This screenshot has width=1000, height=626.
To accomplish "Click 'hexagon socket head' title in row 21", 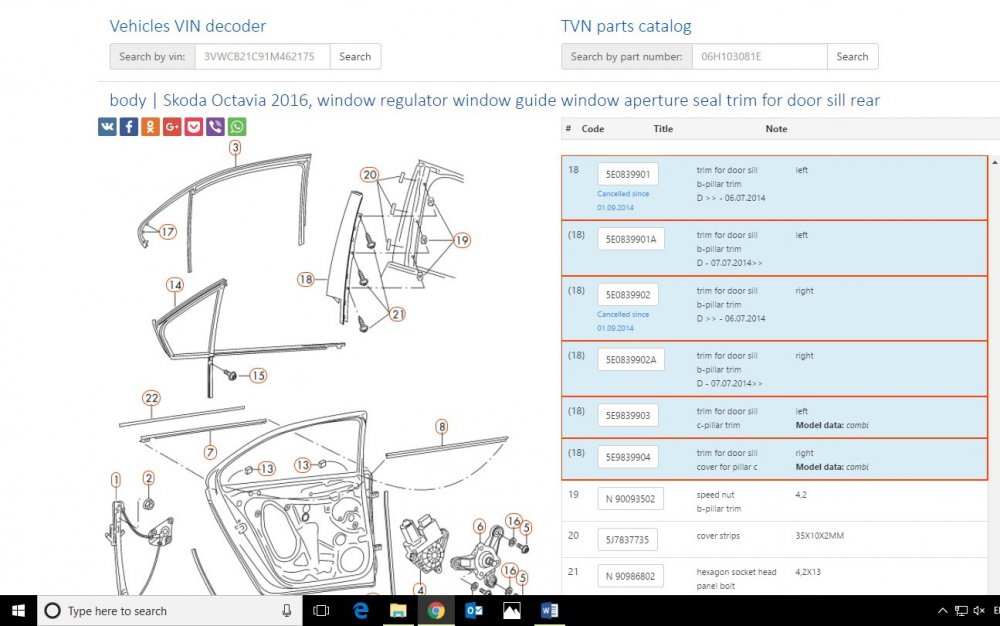I will (x=736, y=572).
